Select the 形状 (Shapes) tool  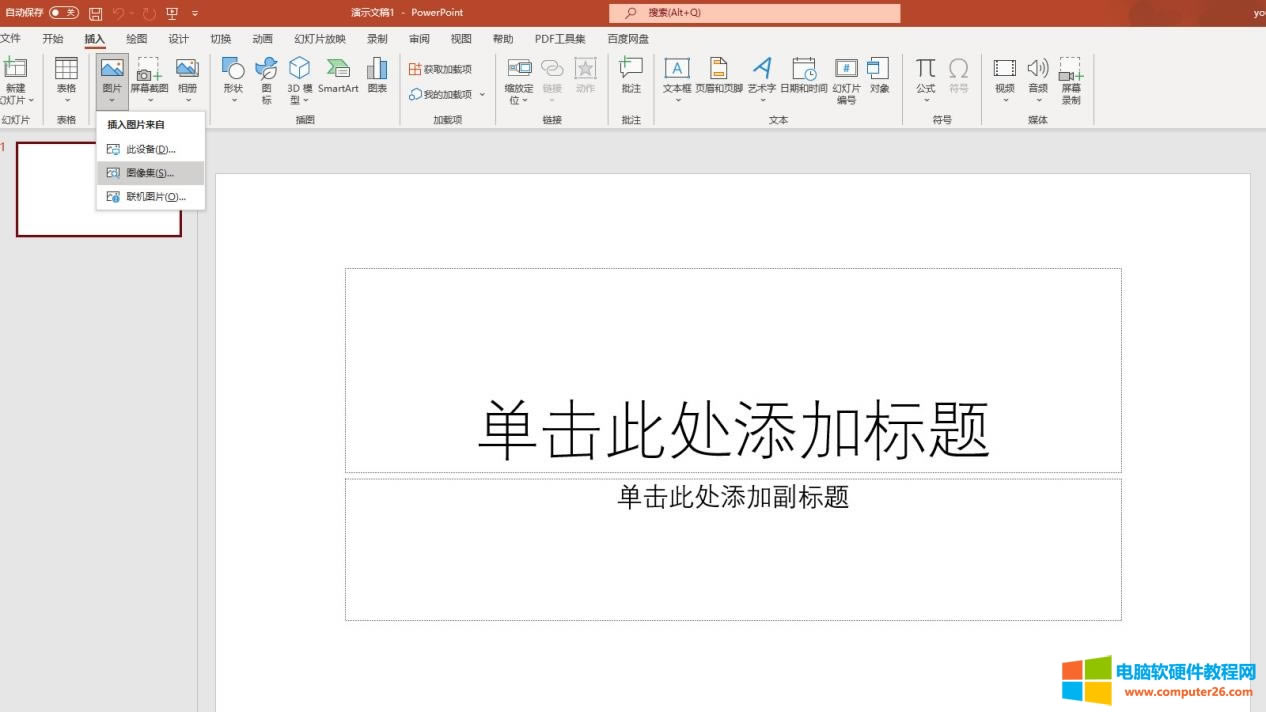tap(232, 78)
